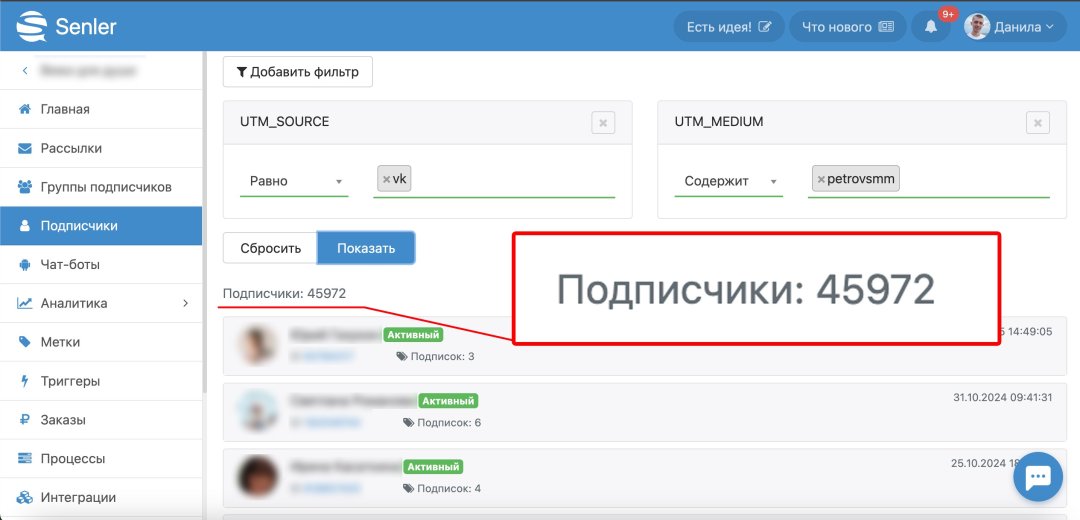Close the UTM_MEDIUM filter card
Screen dimensions: 1080x520
point(1038,123)
